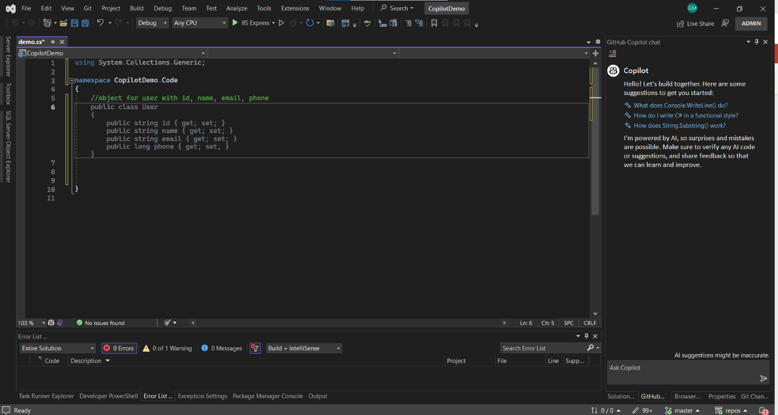Expand the IIS Express dropdown arrow
Image resolution: width=778 pixels, height=415 pixels.
(x=273, y=23)
